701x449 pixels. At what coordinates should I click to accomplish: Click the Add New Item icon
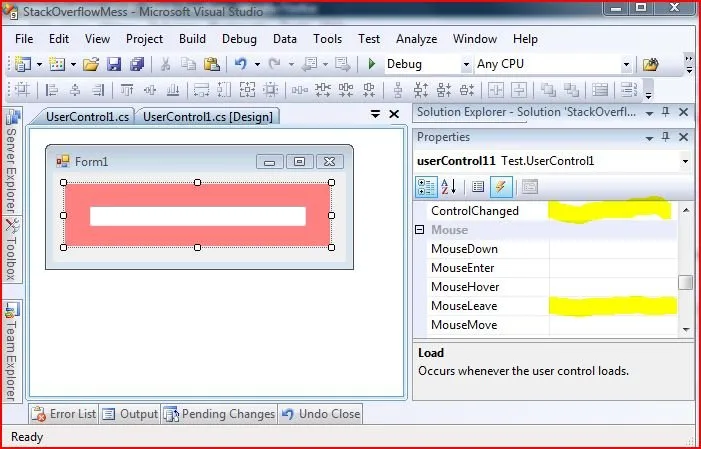pos(57,64)
